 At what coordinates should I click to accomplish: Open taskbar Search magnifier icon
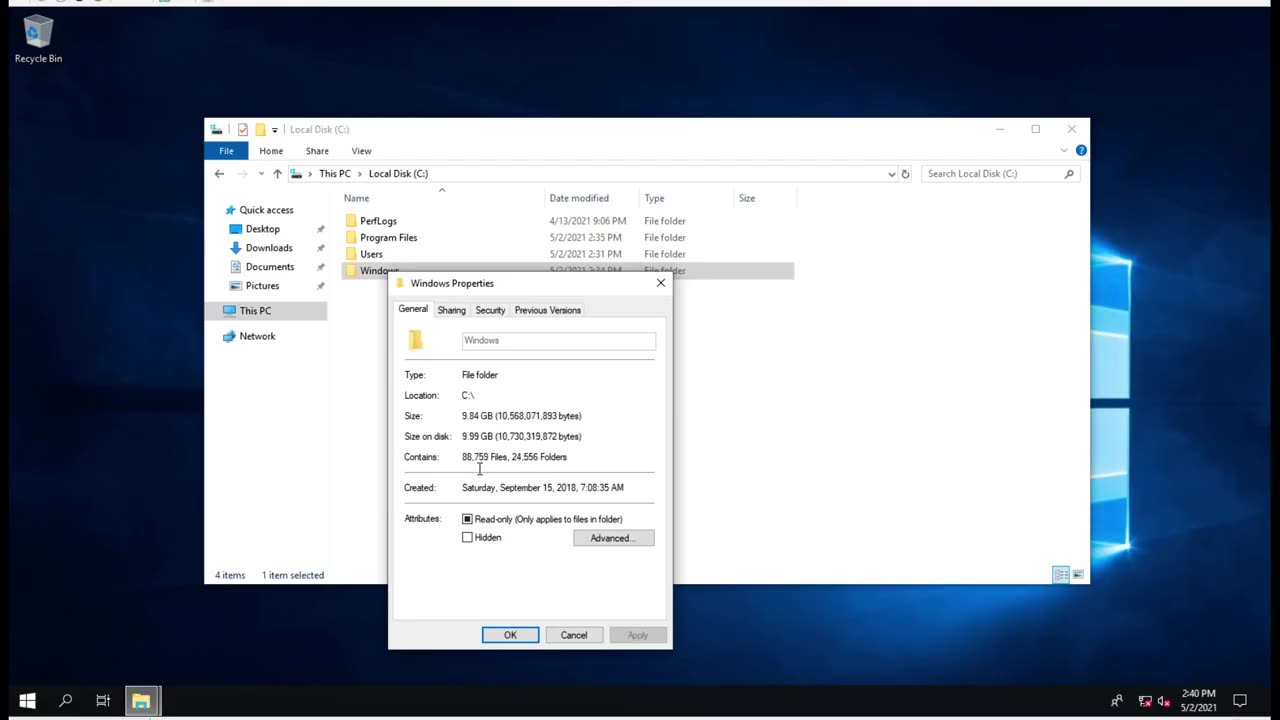tap(65, 701)
